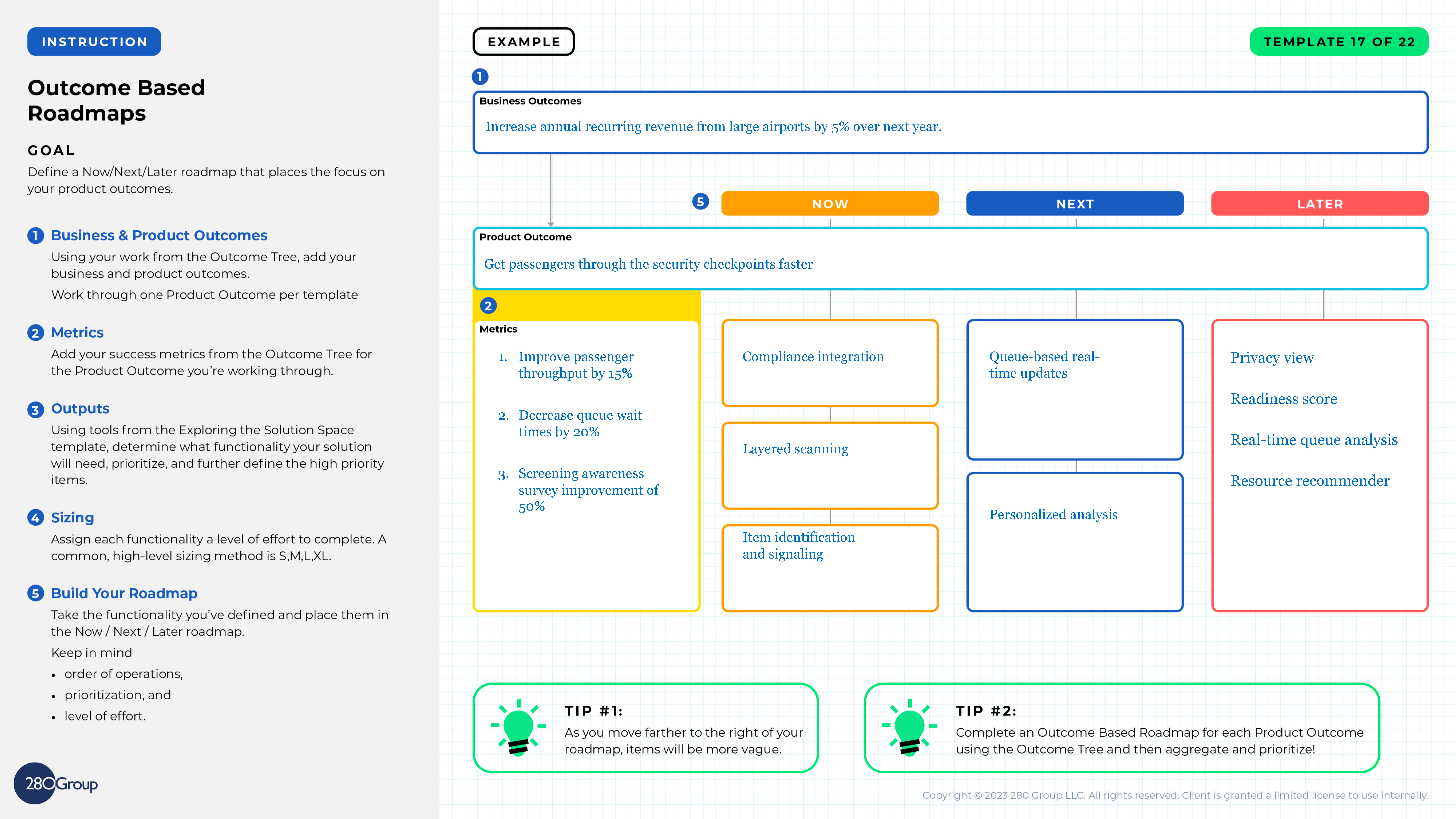The width and height of the screenshot is (1456, 819).
Task: Click the Business Outcomes box label
Action: point(530,101)
